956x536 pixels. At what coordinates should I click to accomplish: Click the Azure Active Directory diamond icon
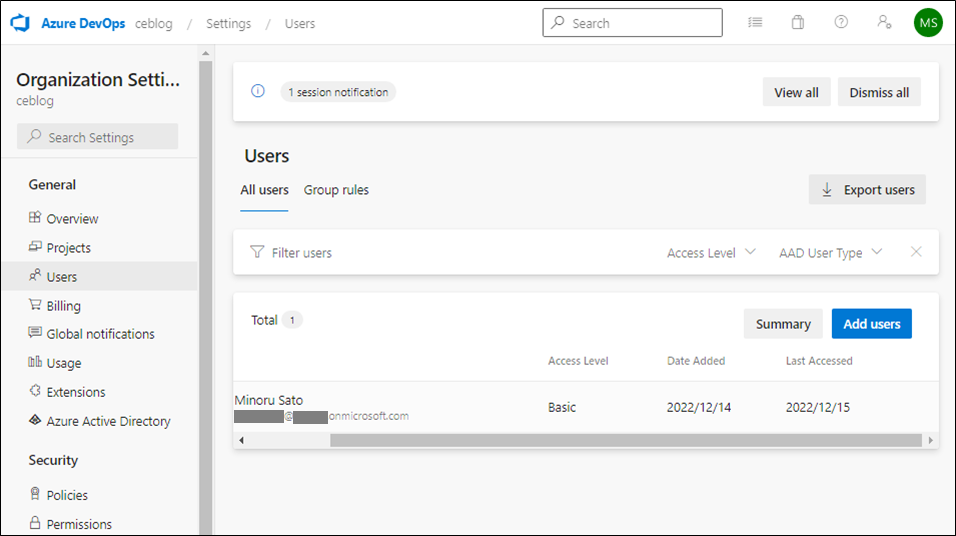tap(35, 420)
